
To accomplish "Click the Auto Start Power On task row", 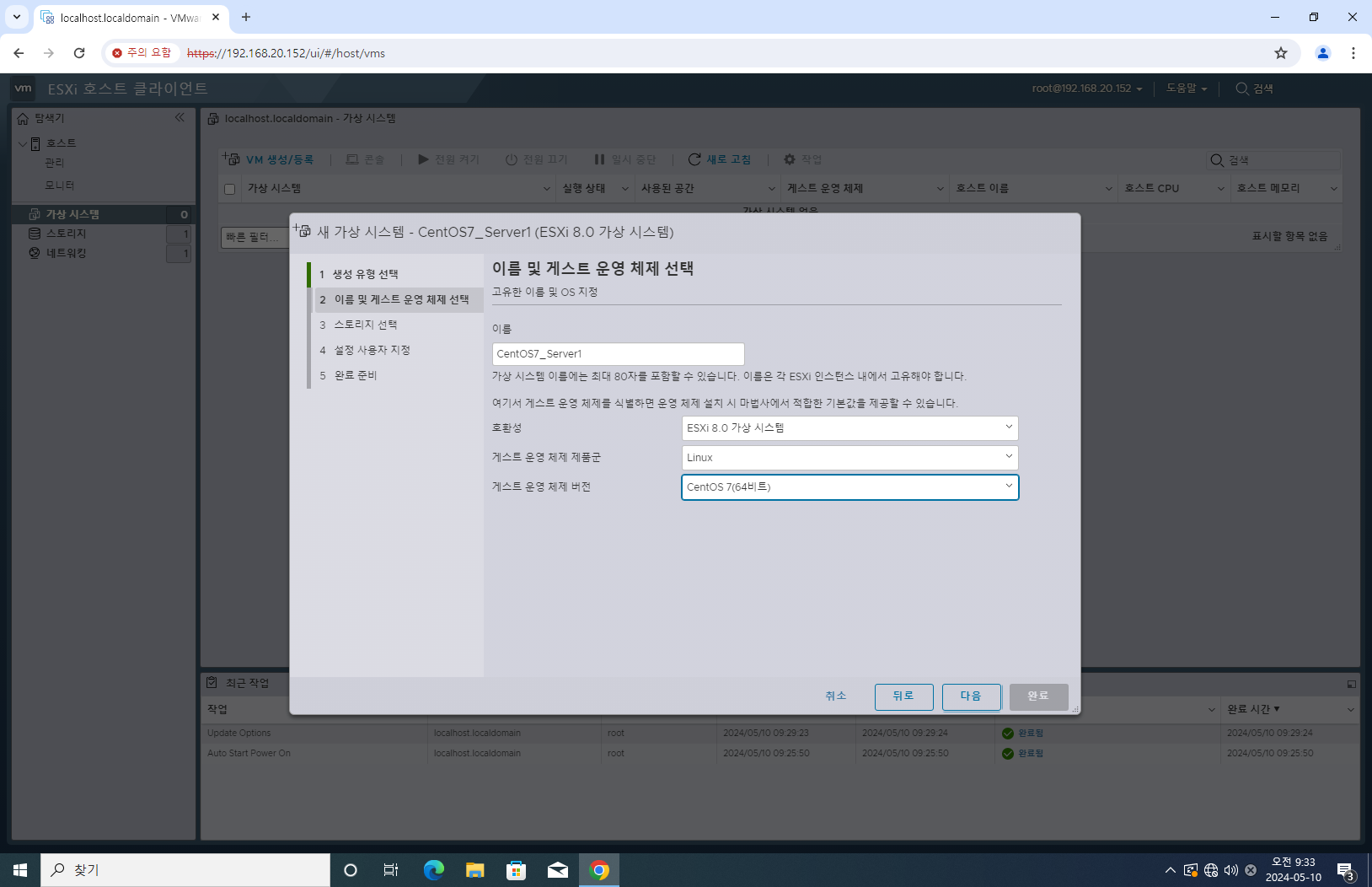I will (x=780, y=753).
